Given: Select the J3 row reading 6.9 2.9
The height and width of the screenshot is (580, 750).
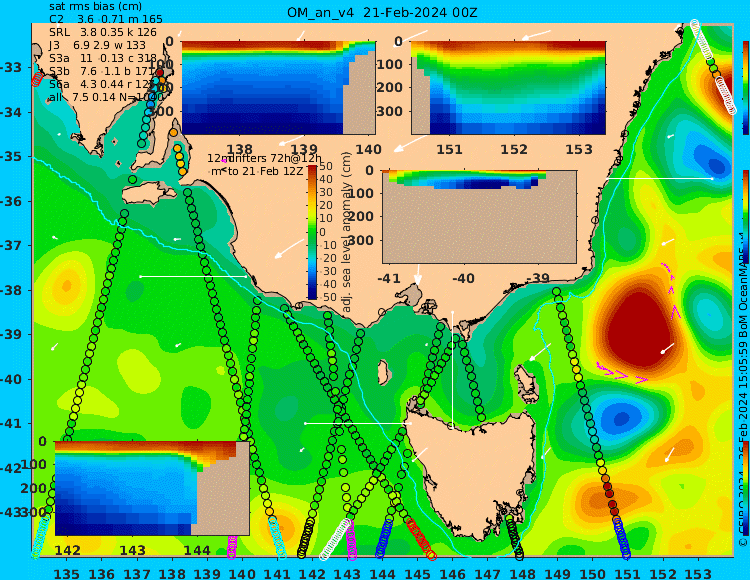Looking at the screenshot, I should tap(98, 45).
